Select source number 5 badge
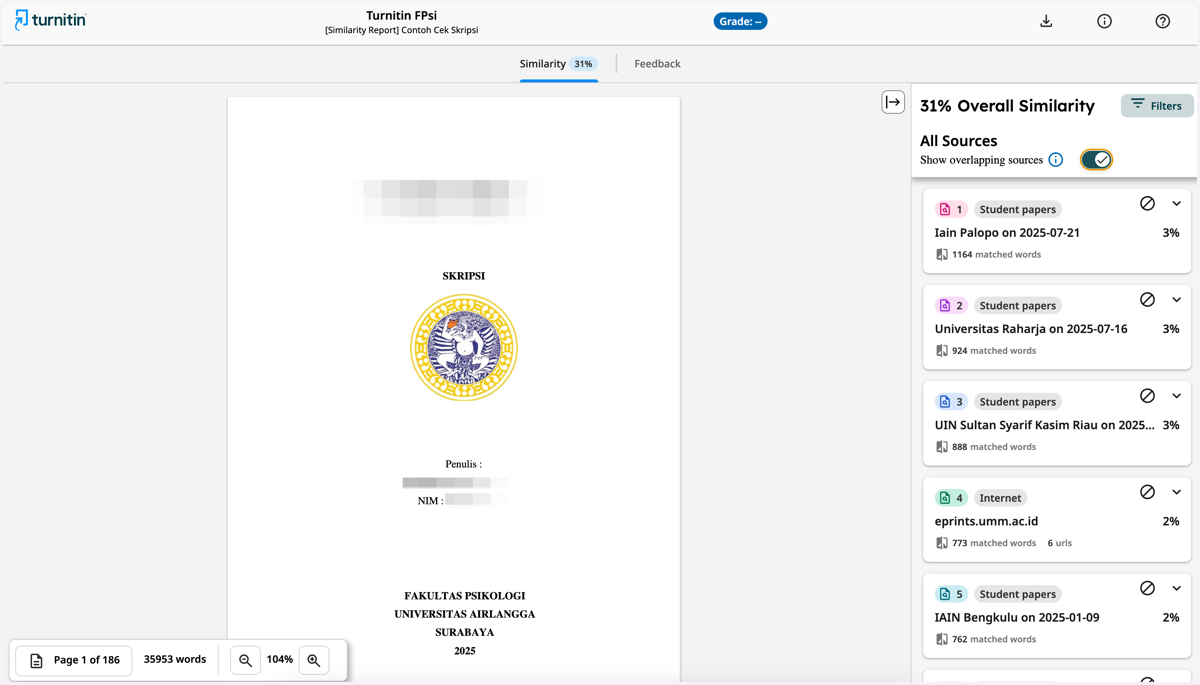The image size is (1200, 685). pyautogui.click(x=951, y=593)
